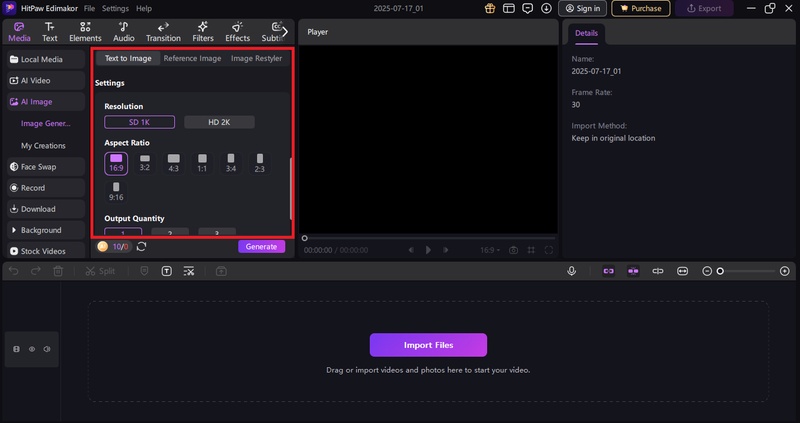
Task: Collapse the AI Image sidebar section
Action: click(x=46, y=102)
